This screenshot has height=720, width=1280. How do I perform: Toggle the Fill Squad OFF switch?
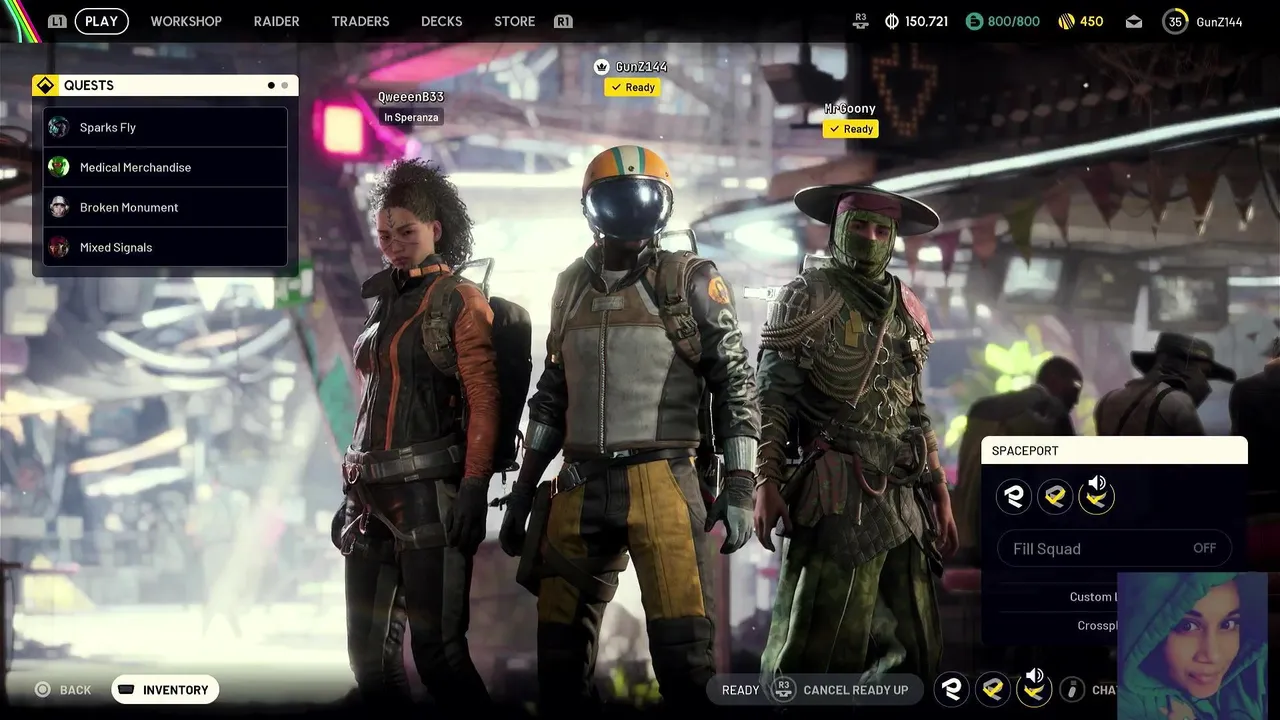(1114, 548)
